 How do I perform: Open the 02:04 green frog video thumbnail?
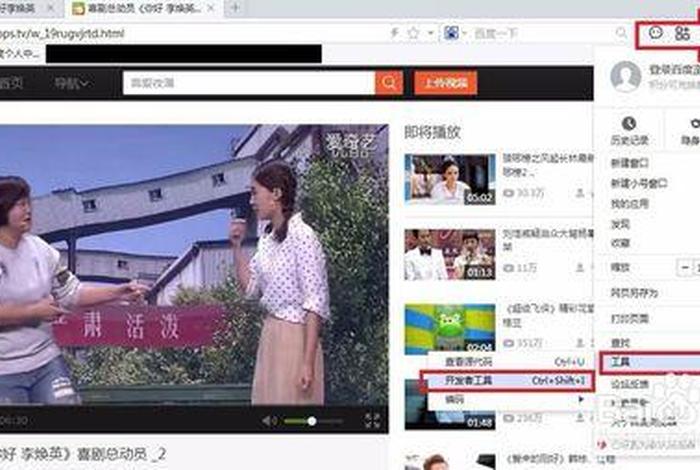(450, 329)
